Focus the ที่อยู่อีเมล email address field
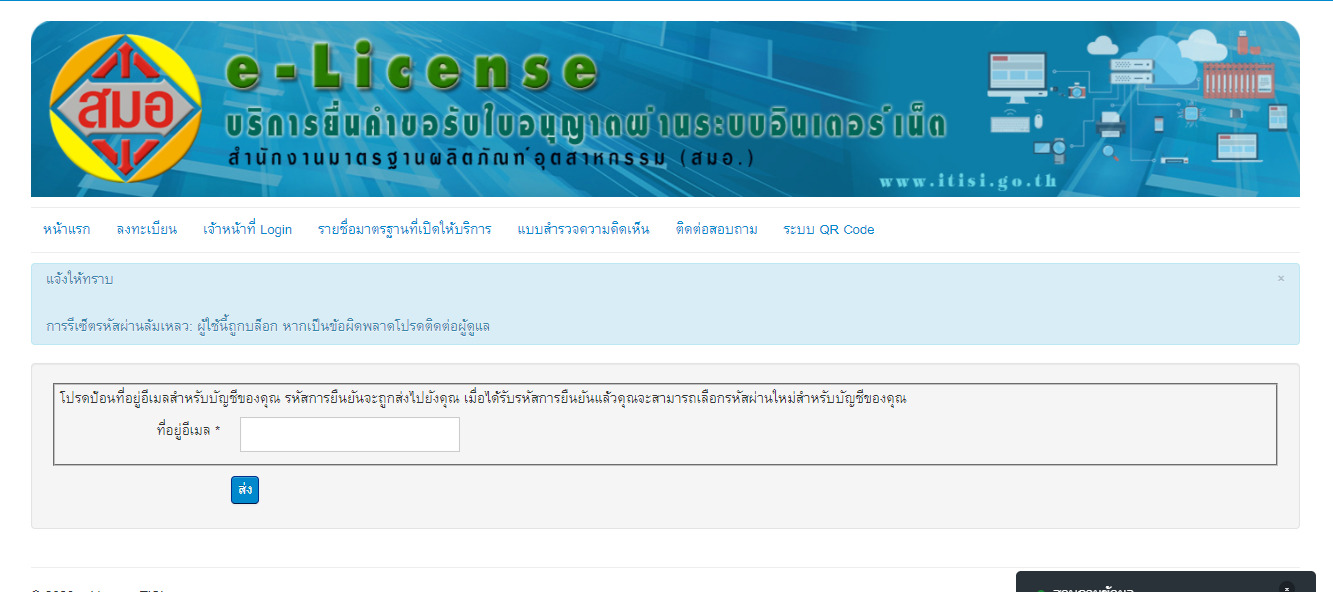1333x592 pixels. pos(350,435)
